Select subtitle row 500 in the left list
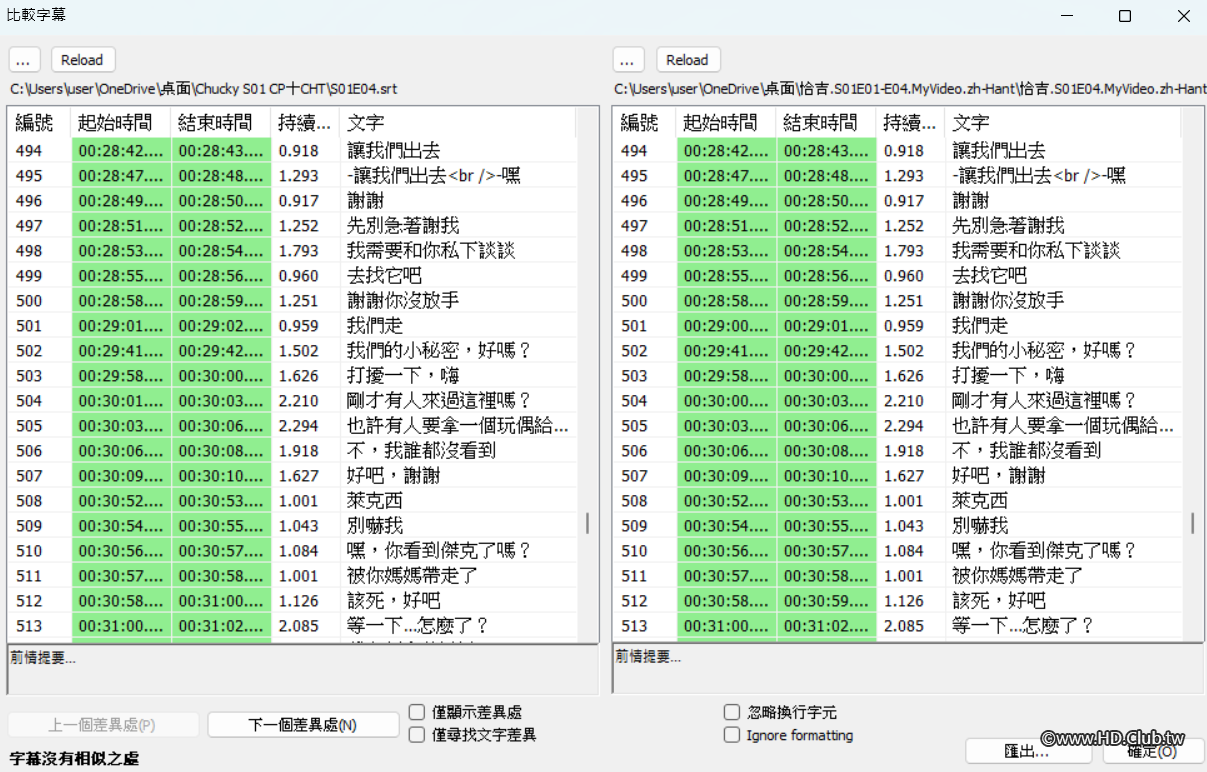1207x772 pixels. [x=300, y=300]
